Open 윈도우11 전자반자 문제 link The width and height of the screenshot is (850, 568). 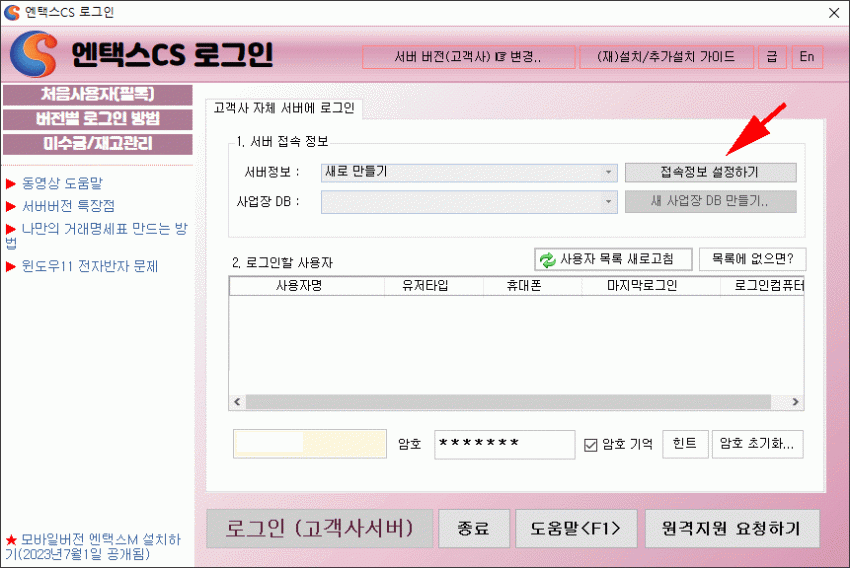tap(89, 267)
